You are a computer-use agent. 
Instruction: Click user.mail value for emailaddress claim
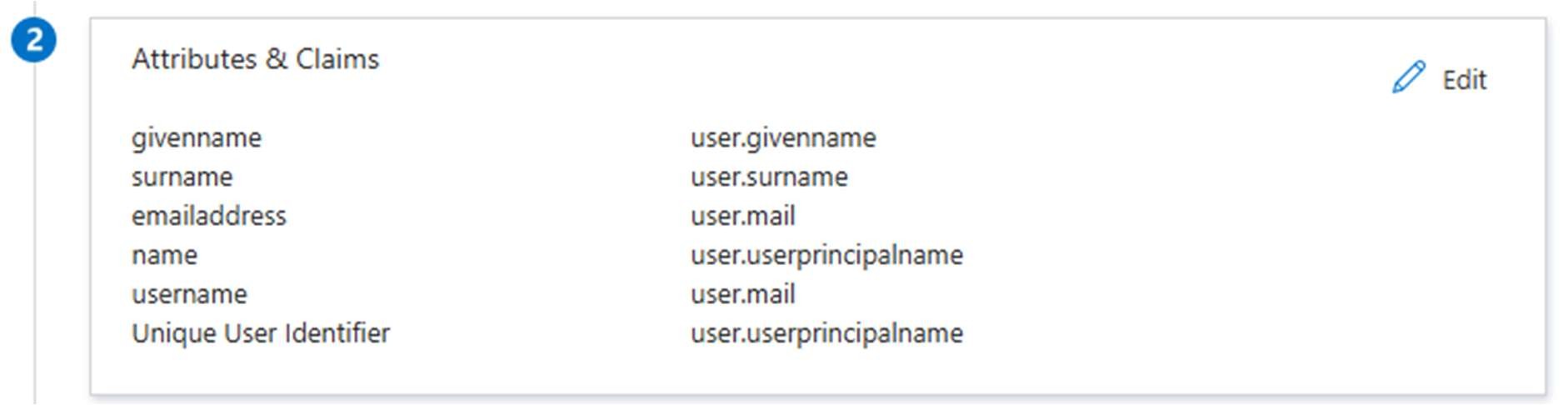tap(742, 216)
